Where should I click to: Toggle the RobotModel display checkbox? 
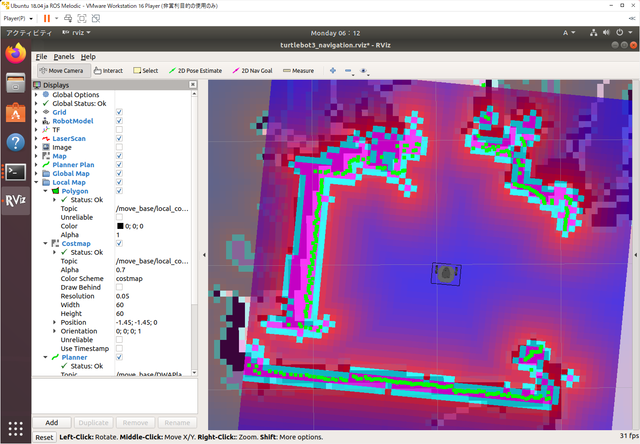pos(119,121)
